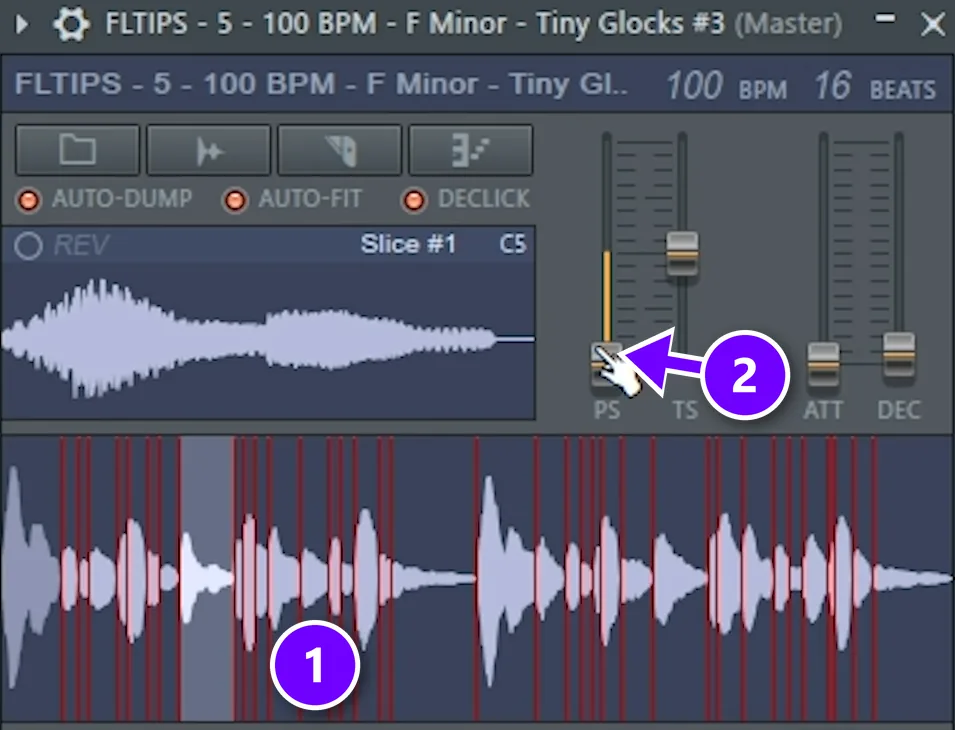Click the sample name display field
The image size is (955, 730).
coord(321,84)
